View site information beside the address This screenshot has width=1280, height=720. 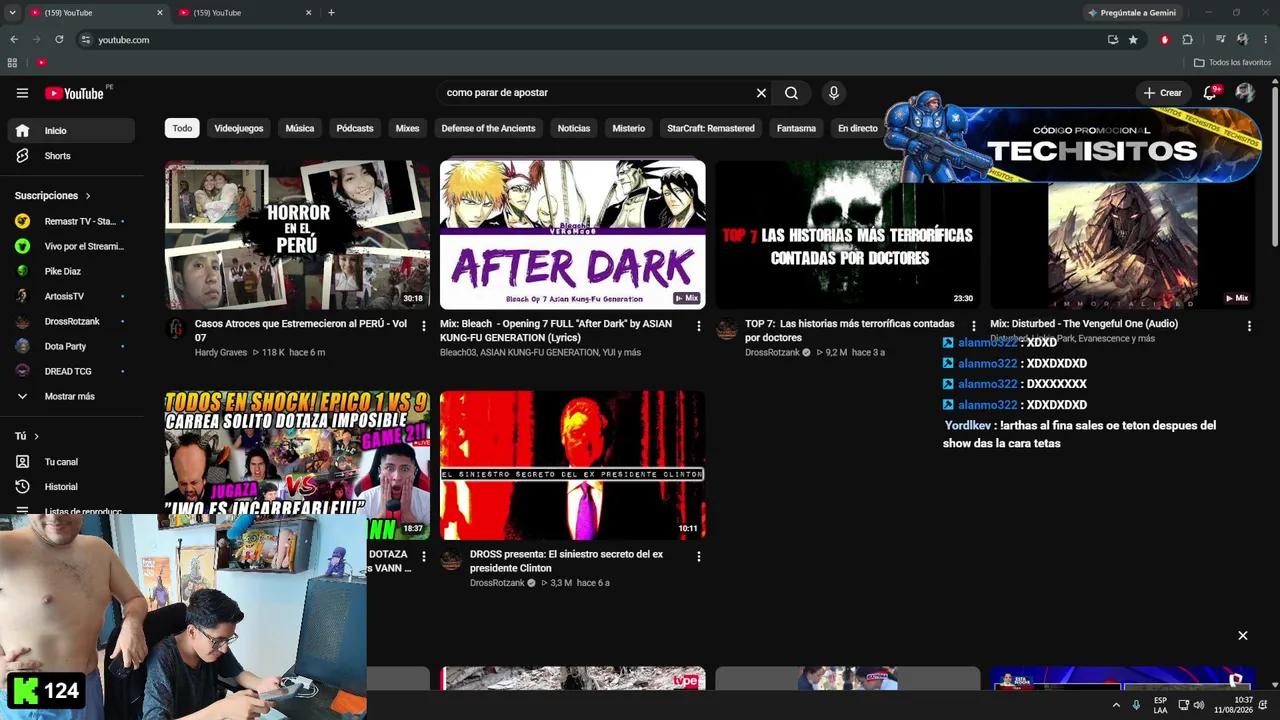pos(86,40)
